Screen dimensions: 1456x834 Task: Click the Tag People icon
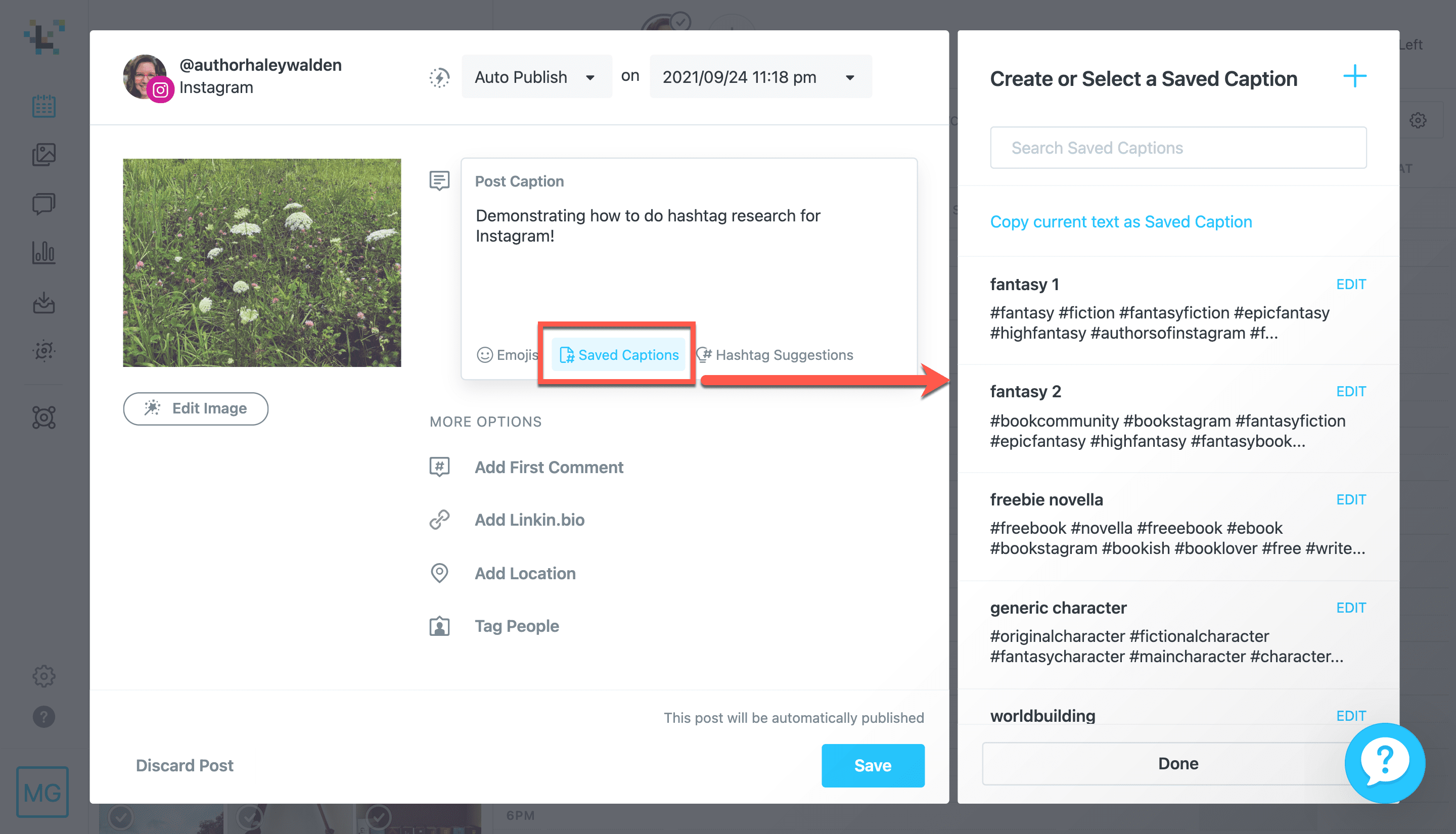point(439,626)
